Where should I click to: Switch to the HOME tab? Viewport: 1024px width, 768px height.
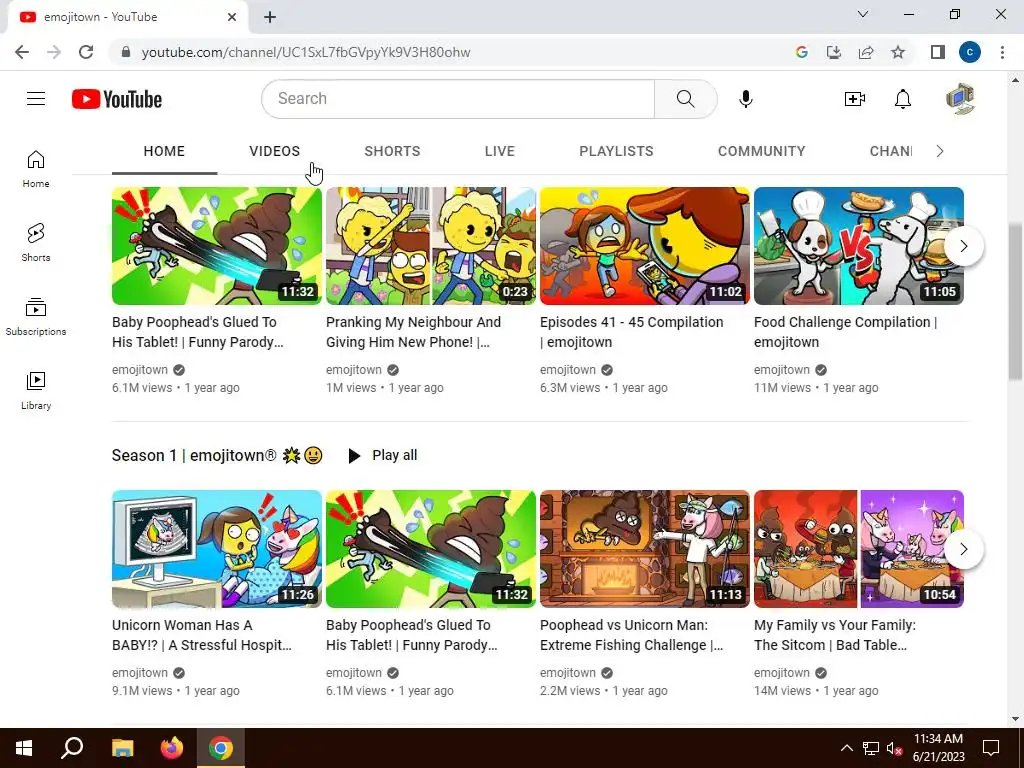coord(164,152)
